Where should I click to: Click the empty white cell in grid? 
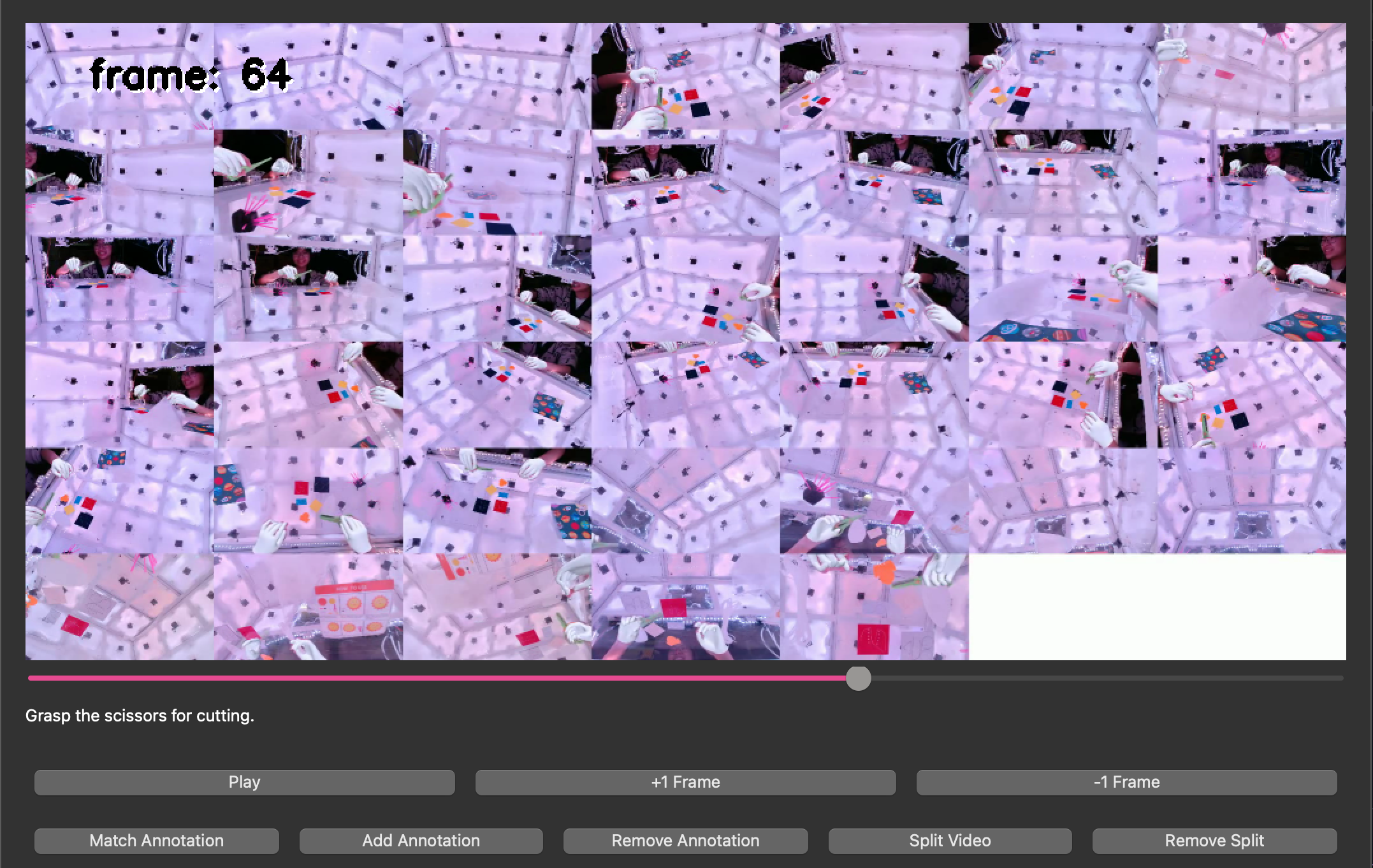tap(1157, 606)
